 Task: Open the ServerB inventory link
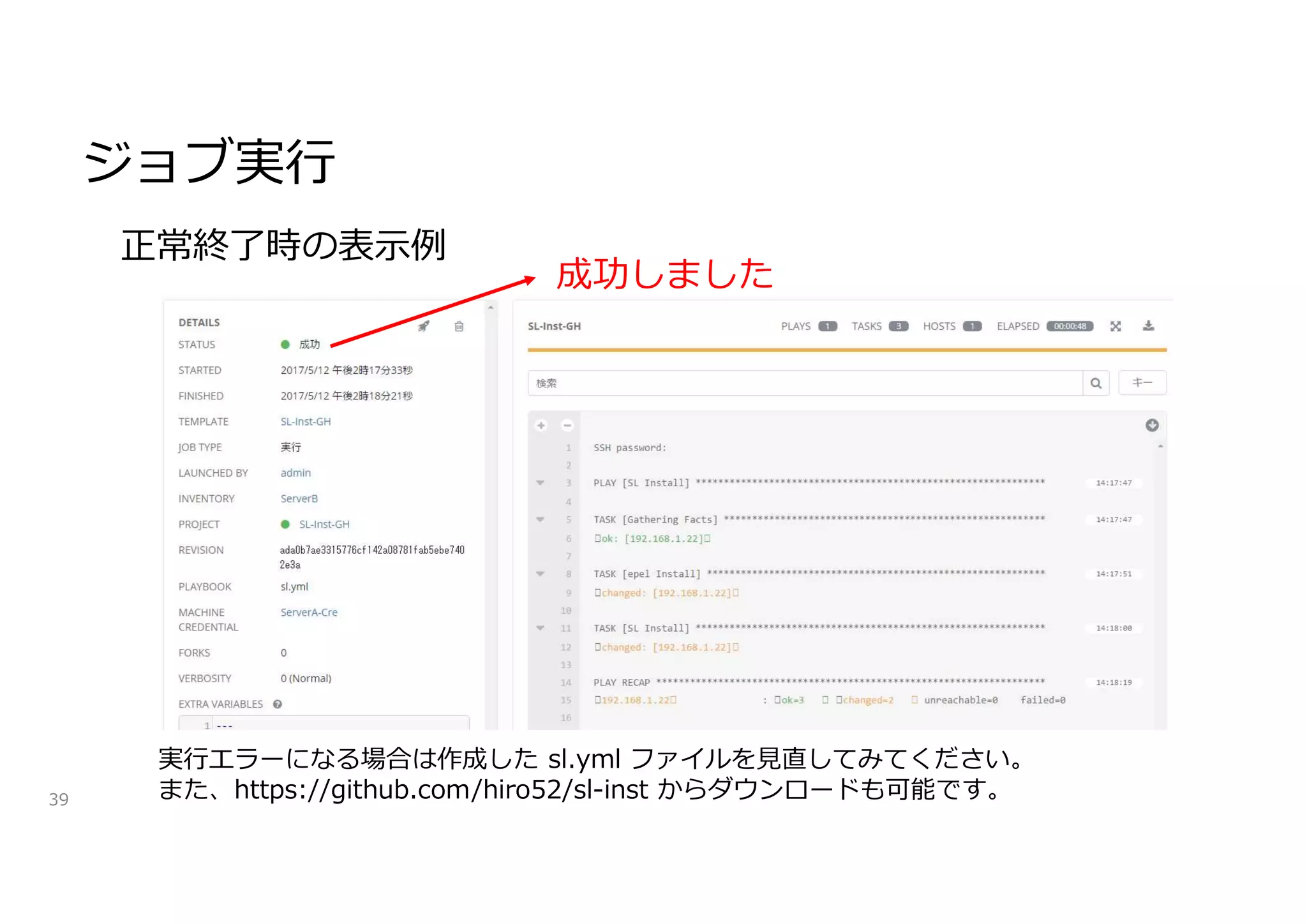coord(299,498)
